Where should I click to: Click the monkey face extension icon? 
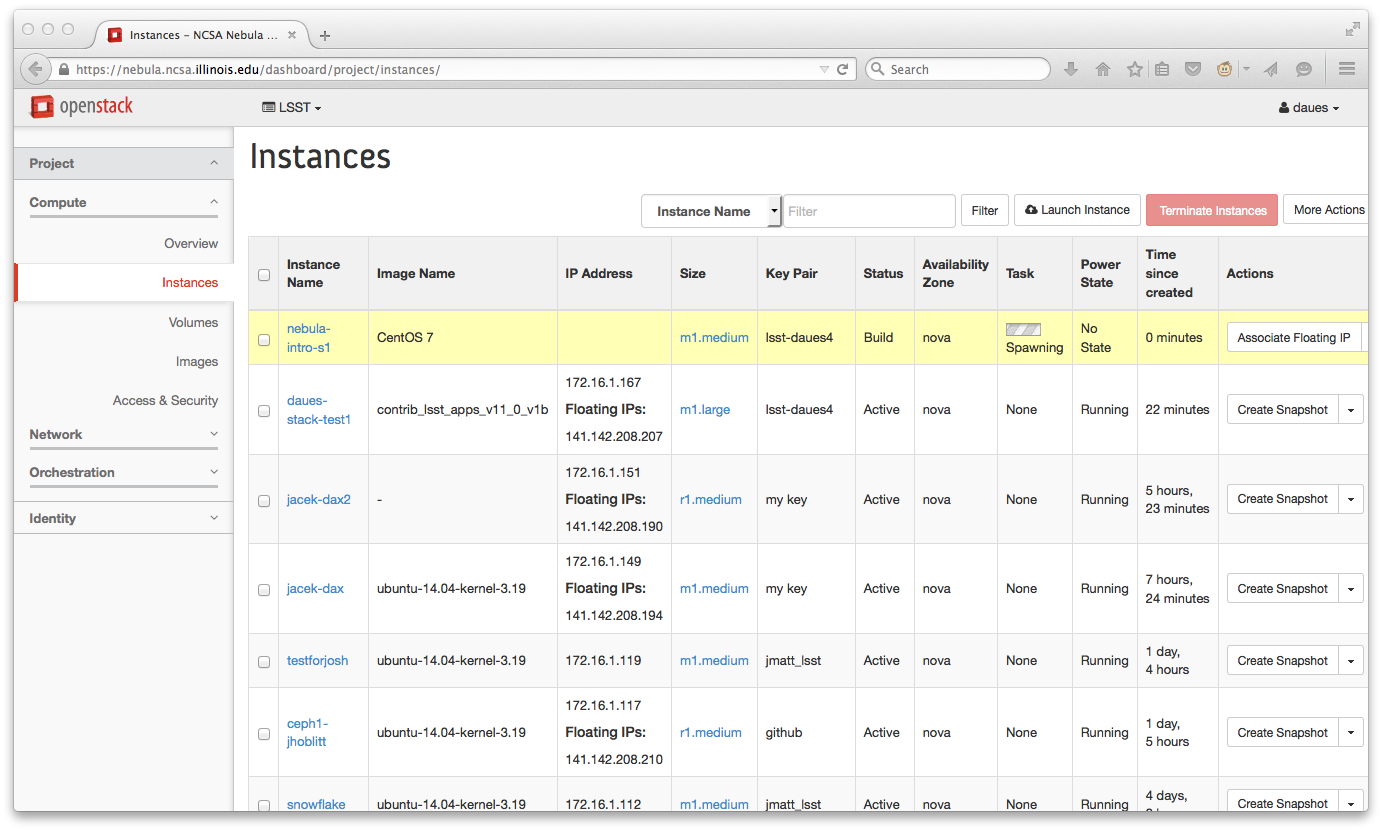point(1224,69)
